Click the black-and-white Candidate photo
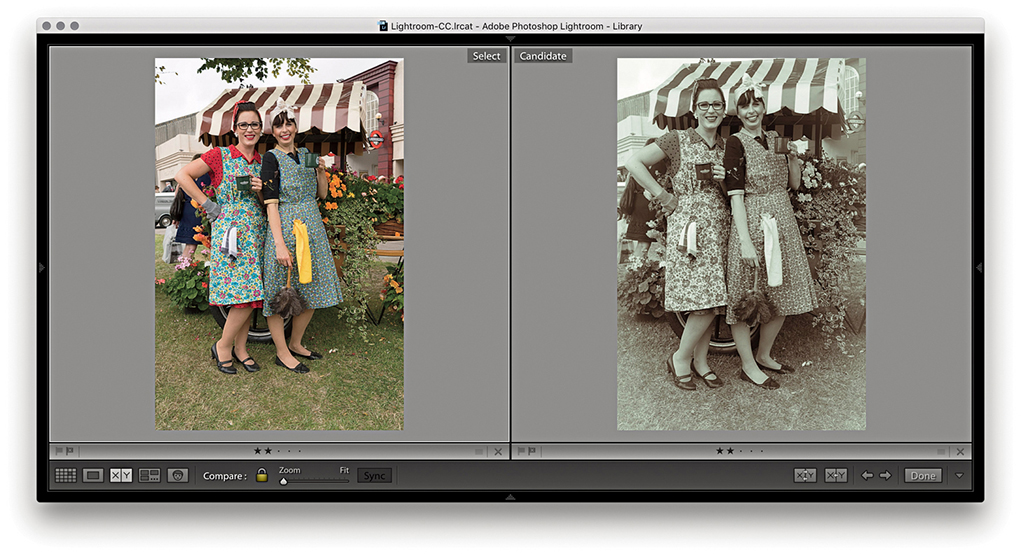This screenshot has width=1021, height=554. (741, 244)
